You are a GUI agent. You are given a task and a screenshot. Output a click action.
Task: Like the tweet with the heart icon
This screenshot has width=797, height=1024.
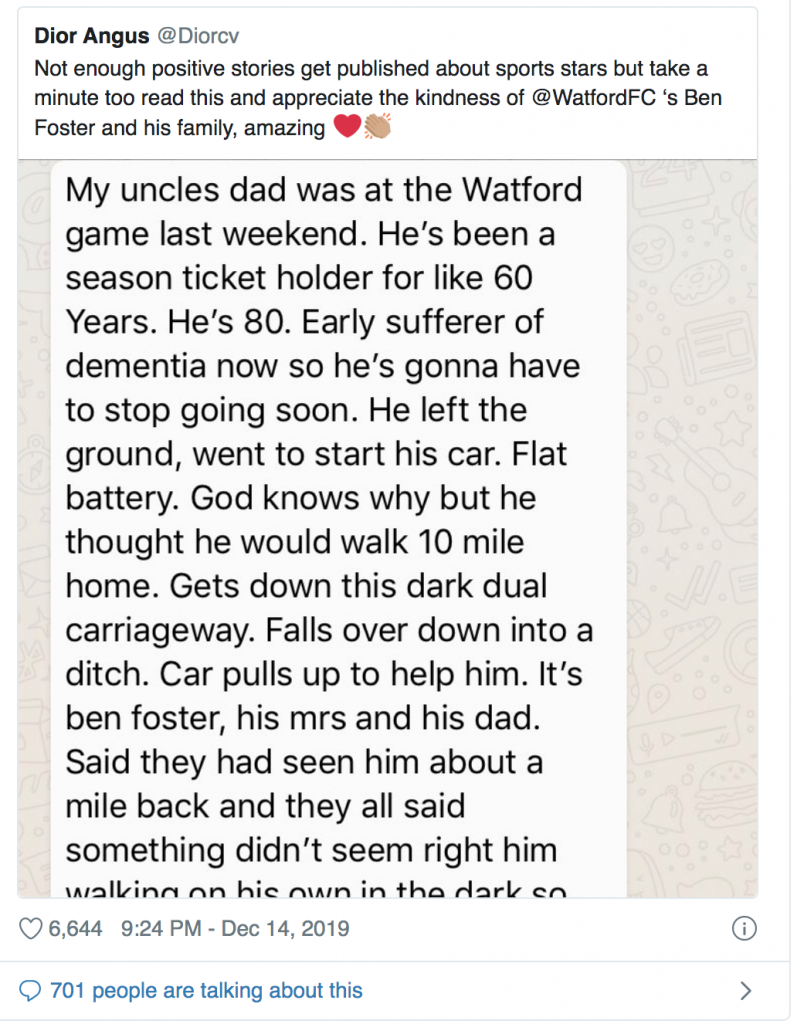click(32, 929)
